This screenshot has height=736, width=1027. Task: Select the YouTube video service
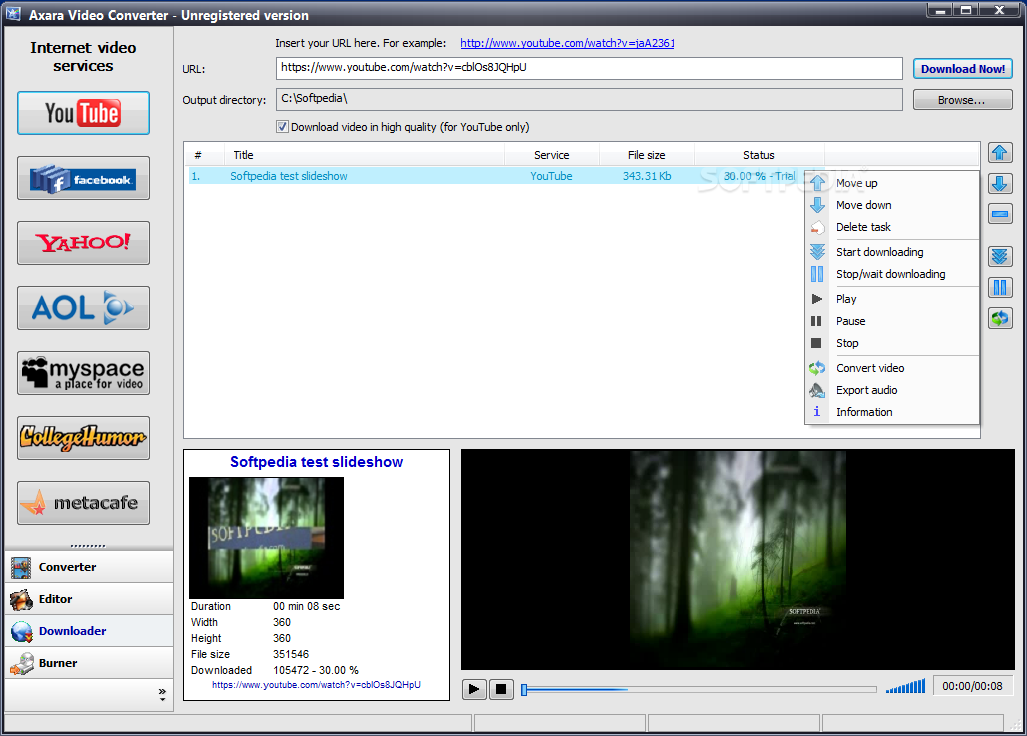pyautogui.click(x=83, y=113)
